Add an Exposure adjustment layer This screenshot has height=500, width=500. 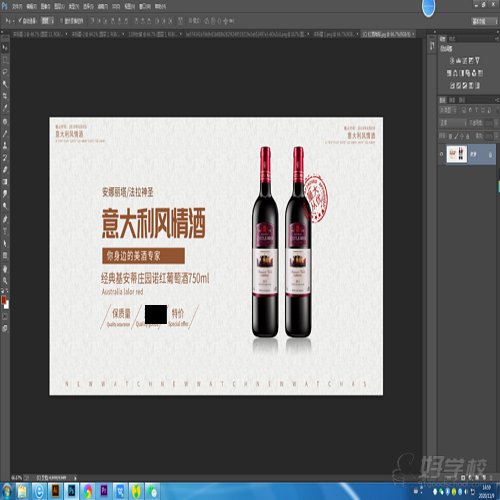click(x=471, y=60)
